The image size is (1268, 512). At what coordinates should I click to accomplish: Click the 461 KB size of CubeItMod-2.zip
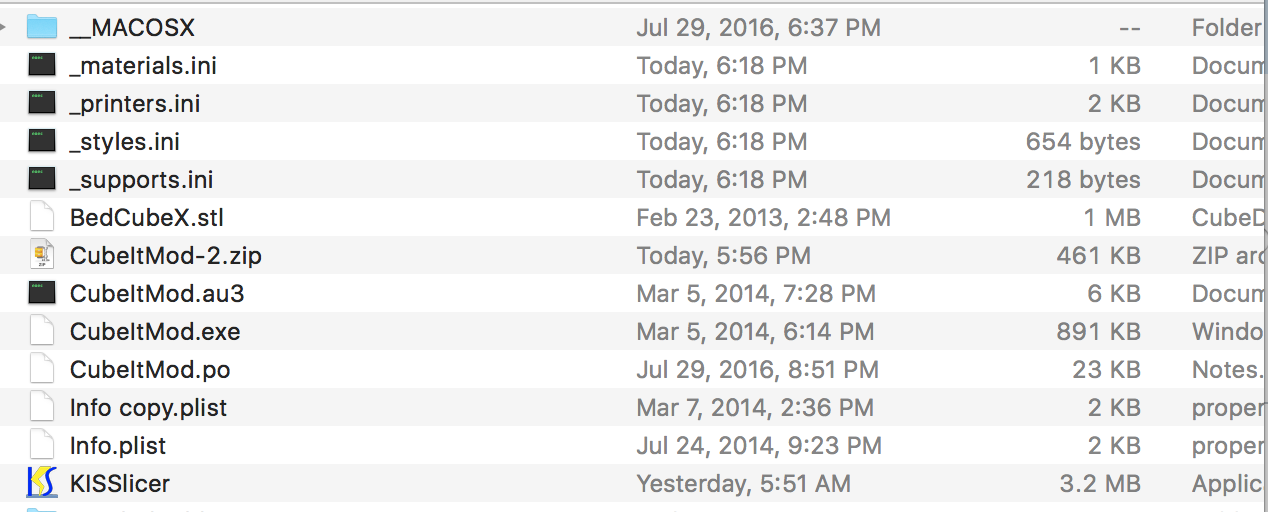[1098, 255]
